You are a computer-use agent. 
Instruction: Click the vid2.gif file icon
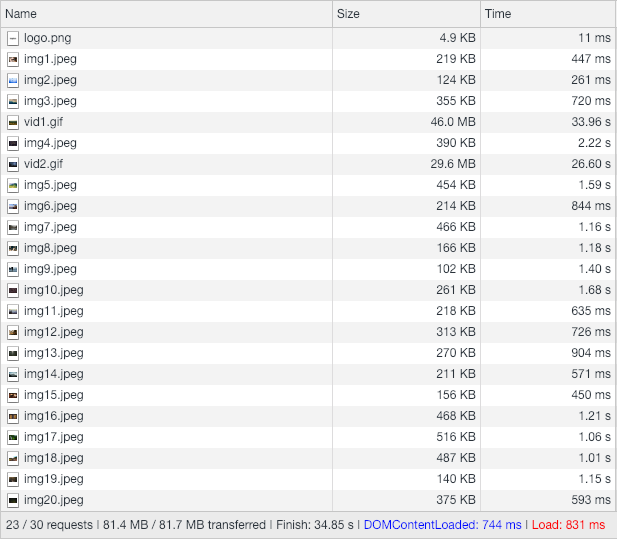coord(13,164)
